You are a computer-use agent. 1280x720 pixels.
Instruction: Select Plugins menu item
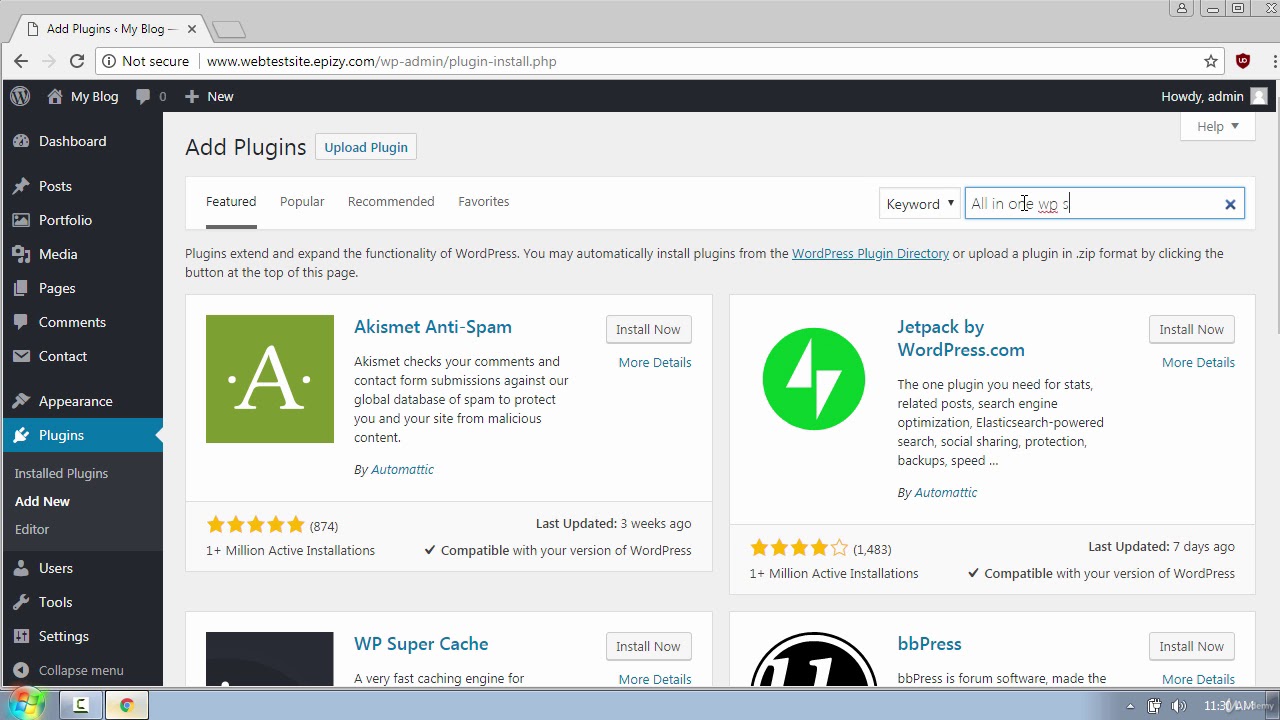click(x=81, y=435)
